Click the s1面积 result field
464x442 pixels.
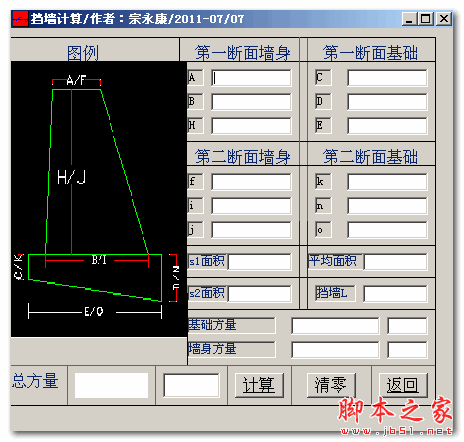pos(259,262)
